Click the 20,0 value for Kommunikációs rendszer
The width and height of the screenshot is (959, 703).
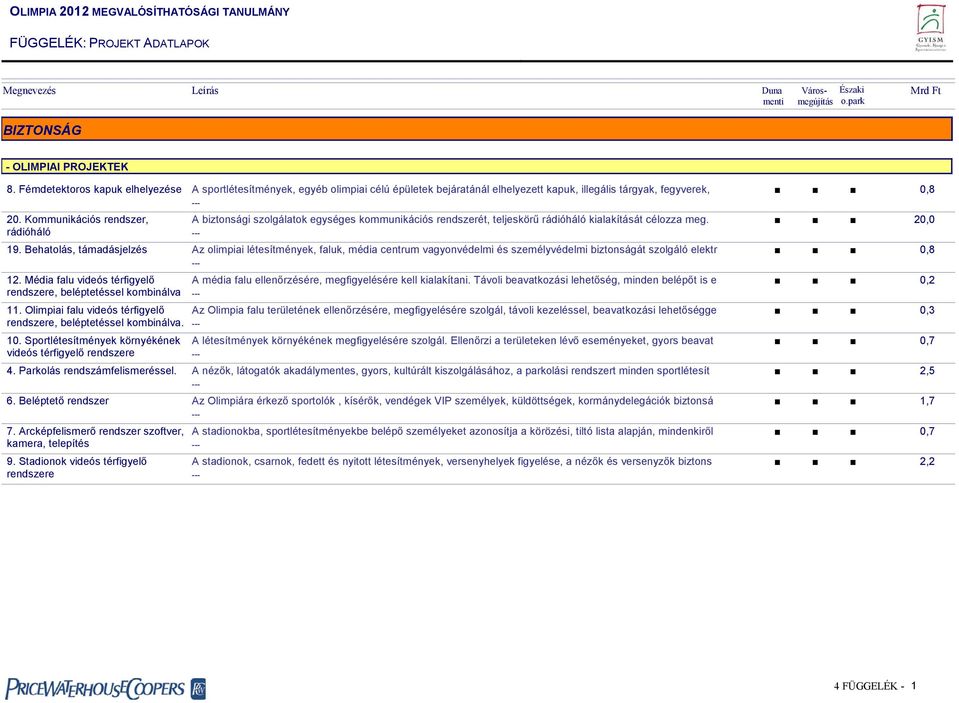pyautogui.click(x=924, y=220)
